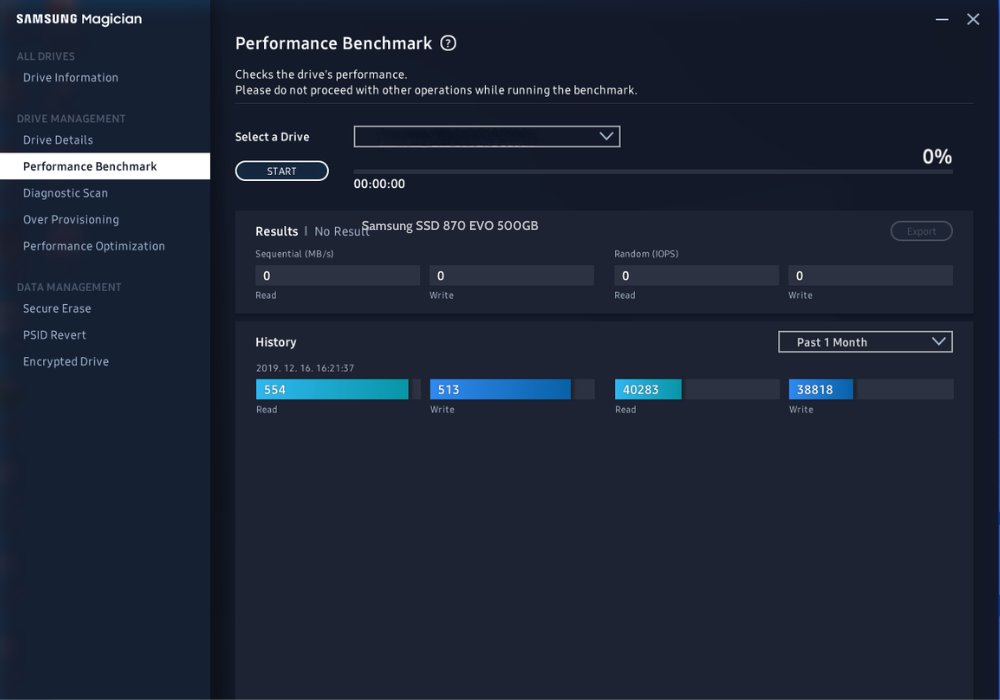Select Performance Benchmark in sidebar
Image resolution: width=1000 pixels, height=700 pixels.
point(105,166)
